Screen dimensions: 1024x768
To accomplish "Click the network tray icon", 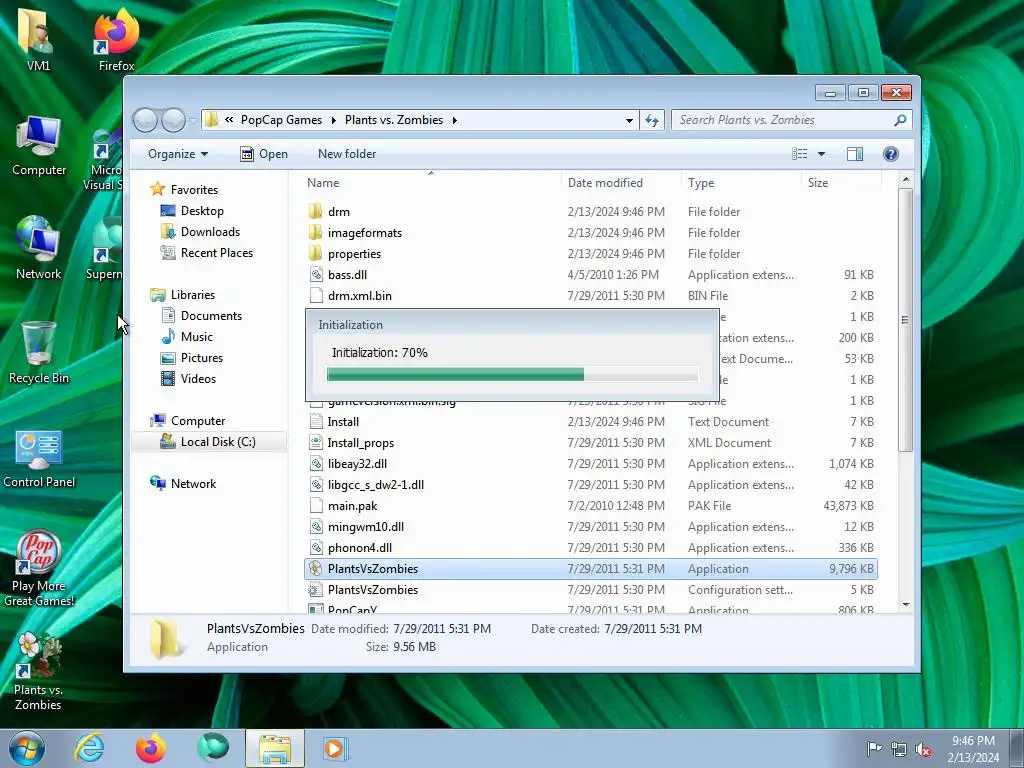I will point(899,749).
